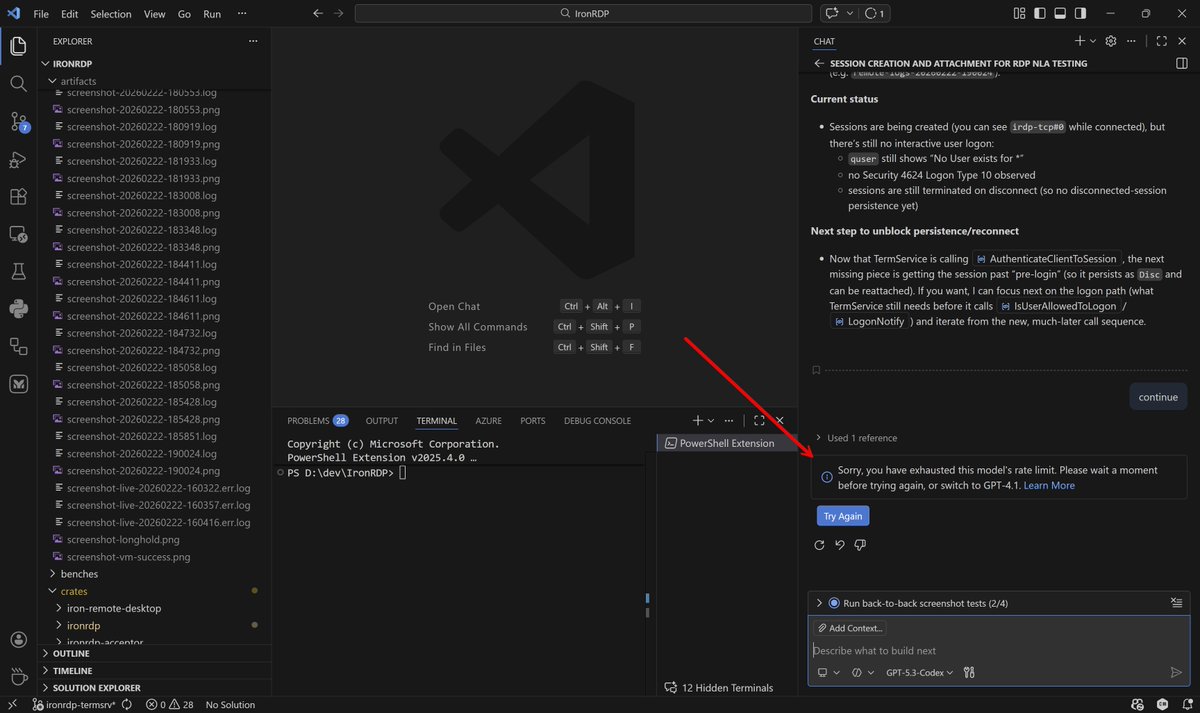
Task: Give thumbs down to chat response
Action: [860, 545]
